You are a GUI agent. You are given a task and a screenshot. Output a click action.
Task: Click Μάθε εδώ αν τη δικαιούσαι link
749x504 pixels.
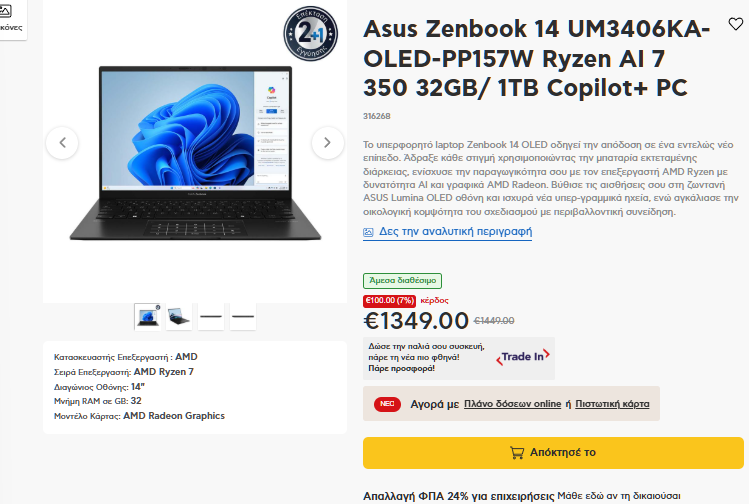pyautogui.click(x=619, y=496)
